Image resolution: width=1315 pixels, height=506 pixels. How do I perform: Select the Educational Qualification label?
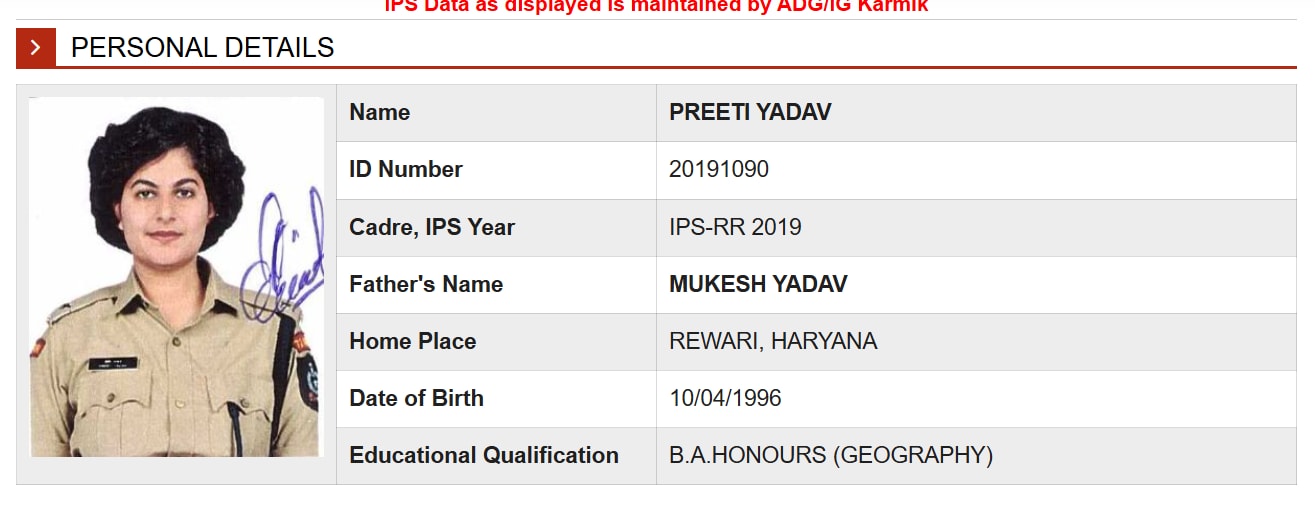pos(484,455)
